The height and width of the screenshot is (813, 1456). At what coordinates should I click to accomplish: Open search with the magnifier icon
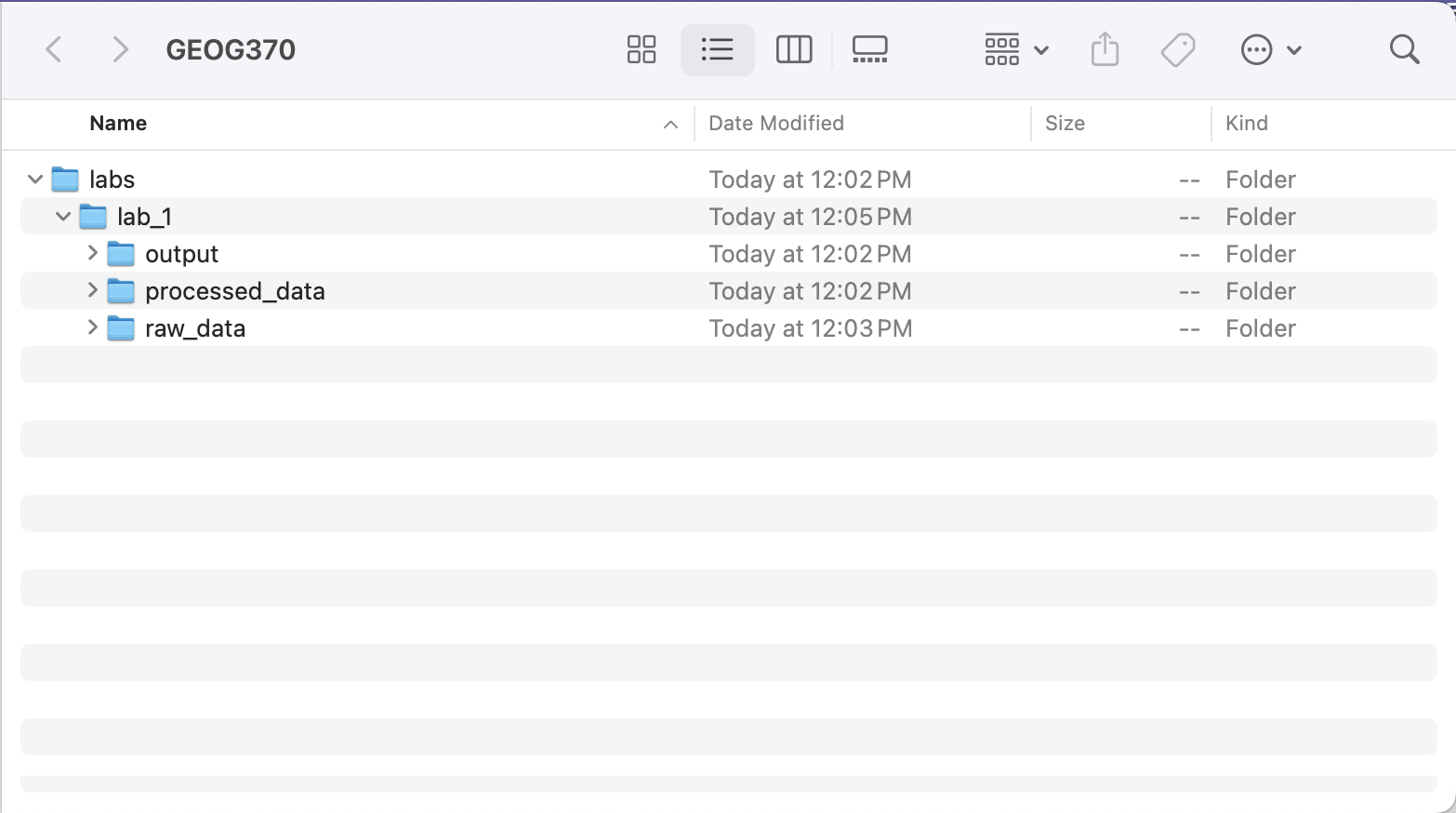tap(1404, 49)
